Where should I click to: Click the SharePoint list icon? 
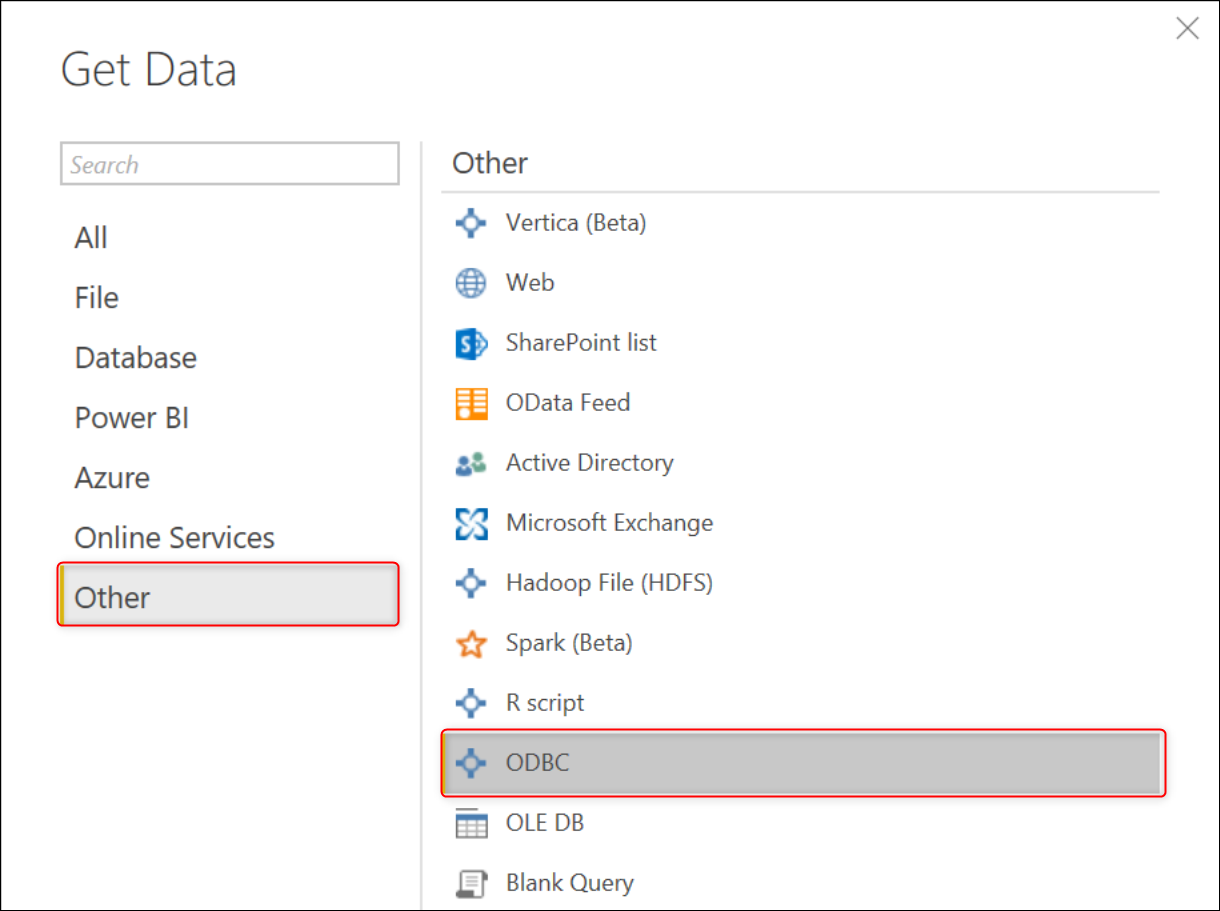470,343
